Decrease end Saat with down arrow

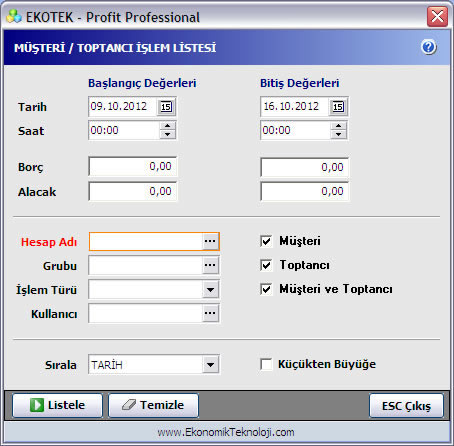(x=339, y=134)
